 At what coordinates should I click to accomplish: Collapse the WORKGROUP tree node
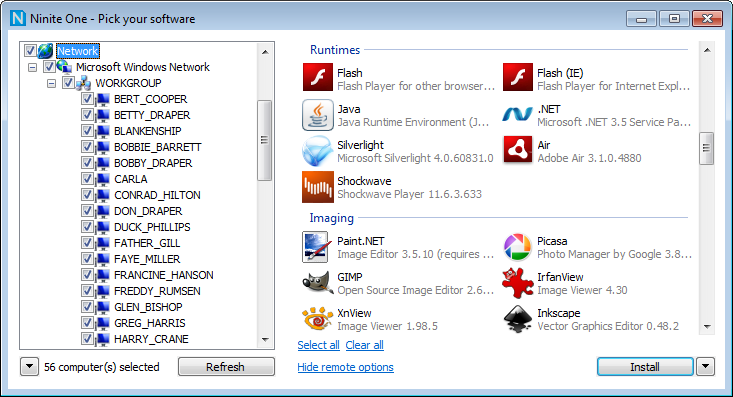pyautogui.click(x=51, y=83)
